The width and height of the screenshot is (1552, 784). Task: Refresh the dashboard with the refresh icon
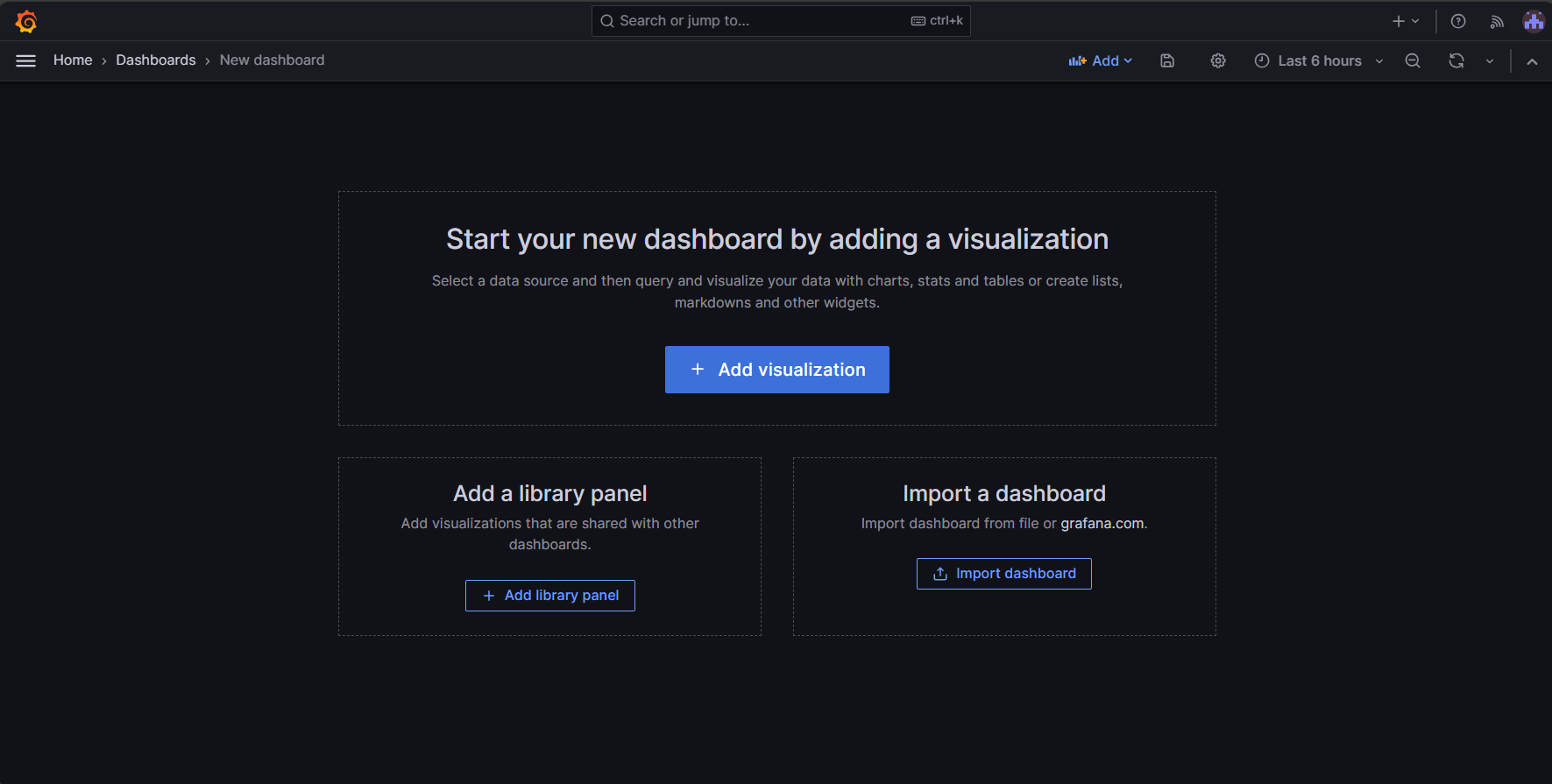click(x=1456, y=60)
